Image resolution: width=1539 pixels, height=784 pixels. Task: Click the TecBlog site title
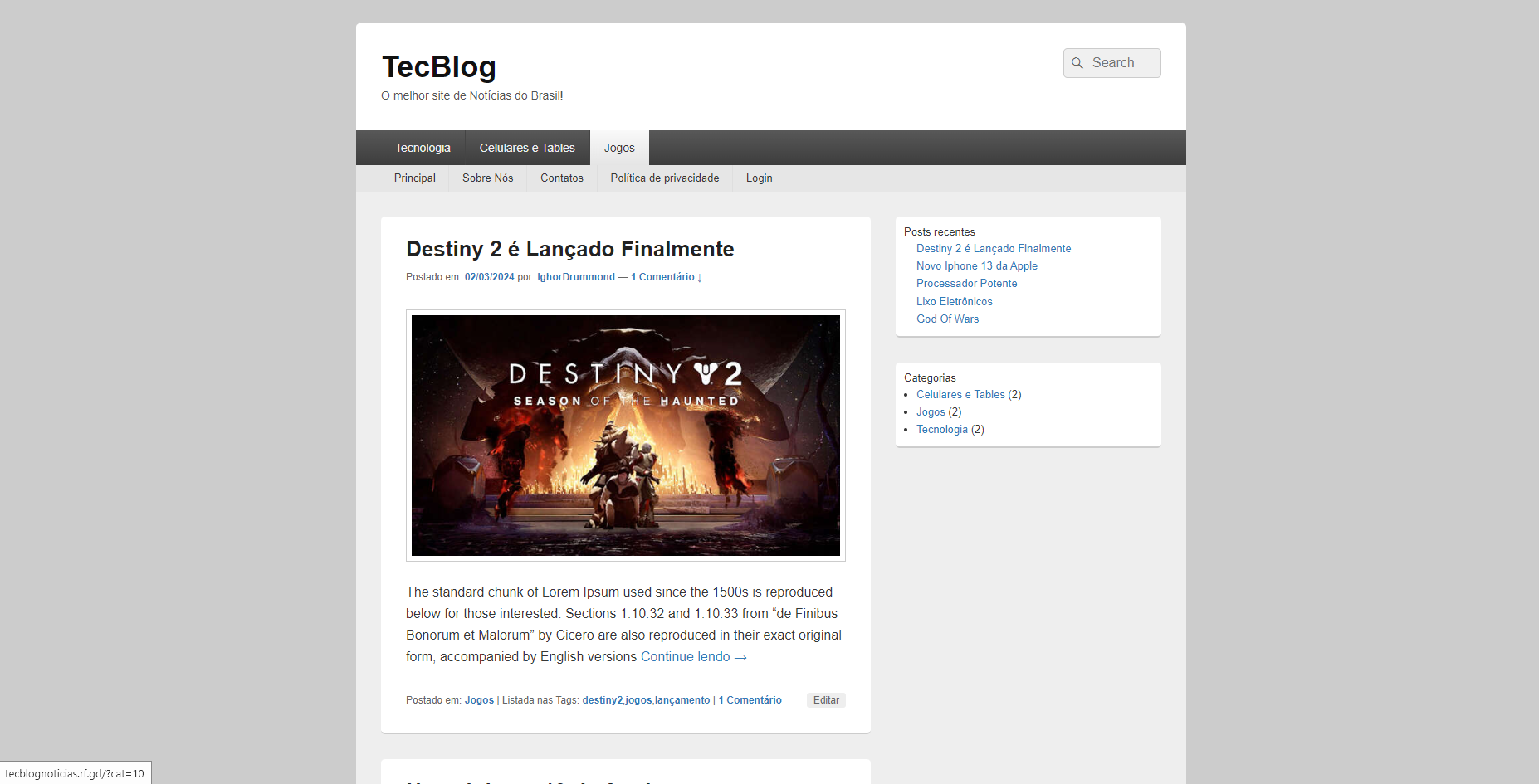click(x=438, y=67)
